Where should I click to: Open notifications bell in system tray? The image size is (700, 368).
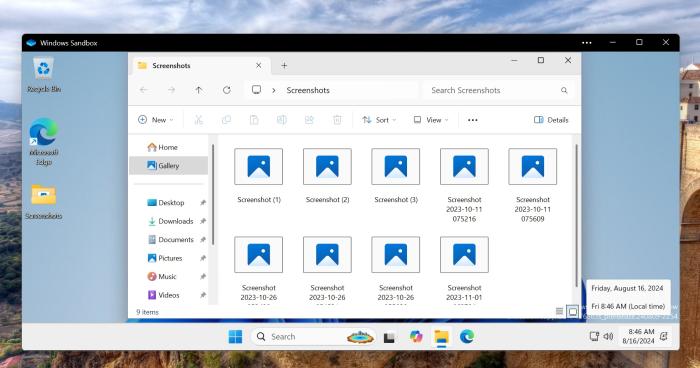[x=664, y=336]
